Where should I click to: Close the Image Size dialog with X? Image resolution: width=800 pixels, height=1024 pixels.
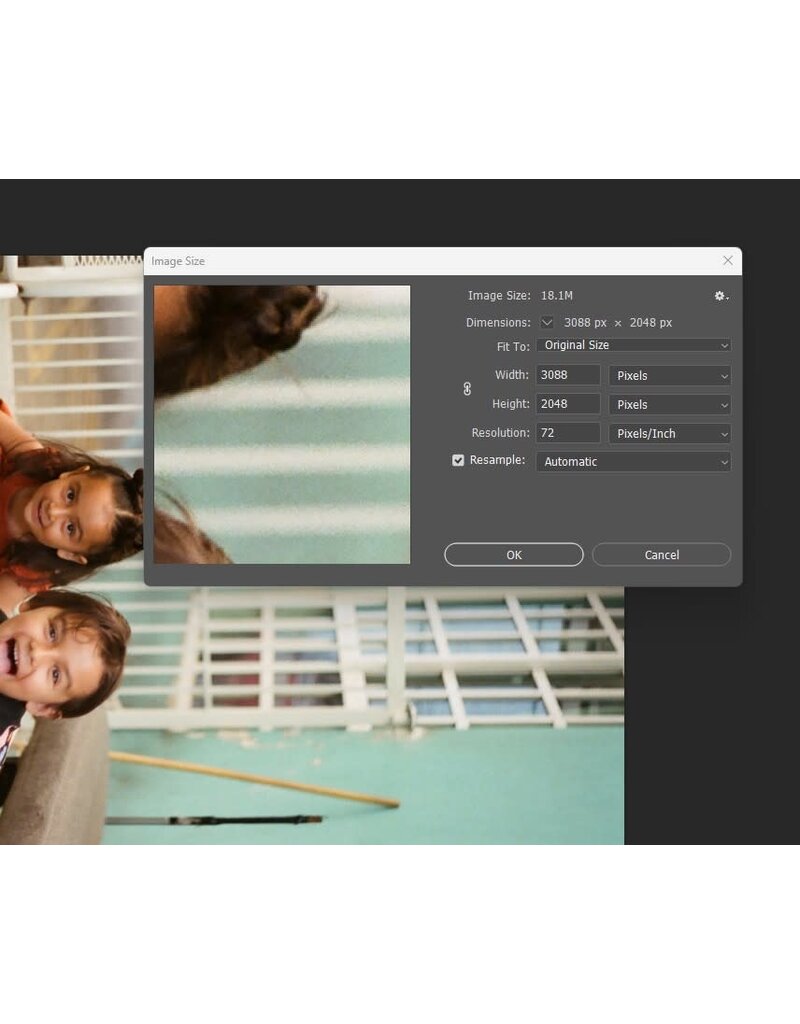(x=728, y=261)
